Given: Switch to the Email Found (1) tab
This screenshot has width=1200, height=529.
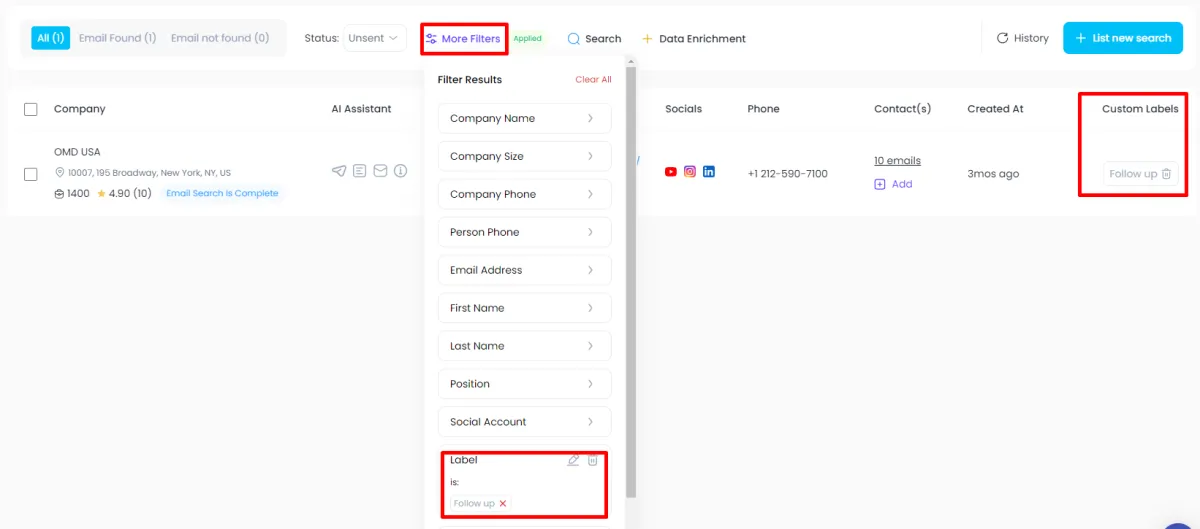Looking at the screenshot, I should pyautogui.click(x=118, y=38).
